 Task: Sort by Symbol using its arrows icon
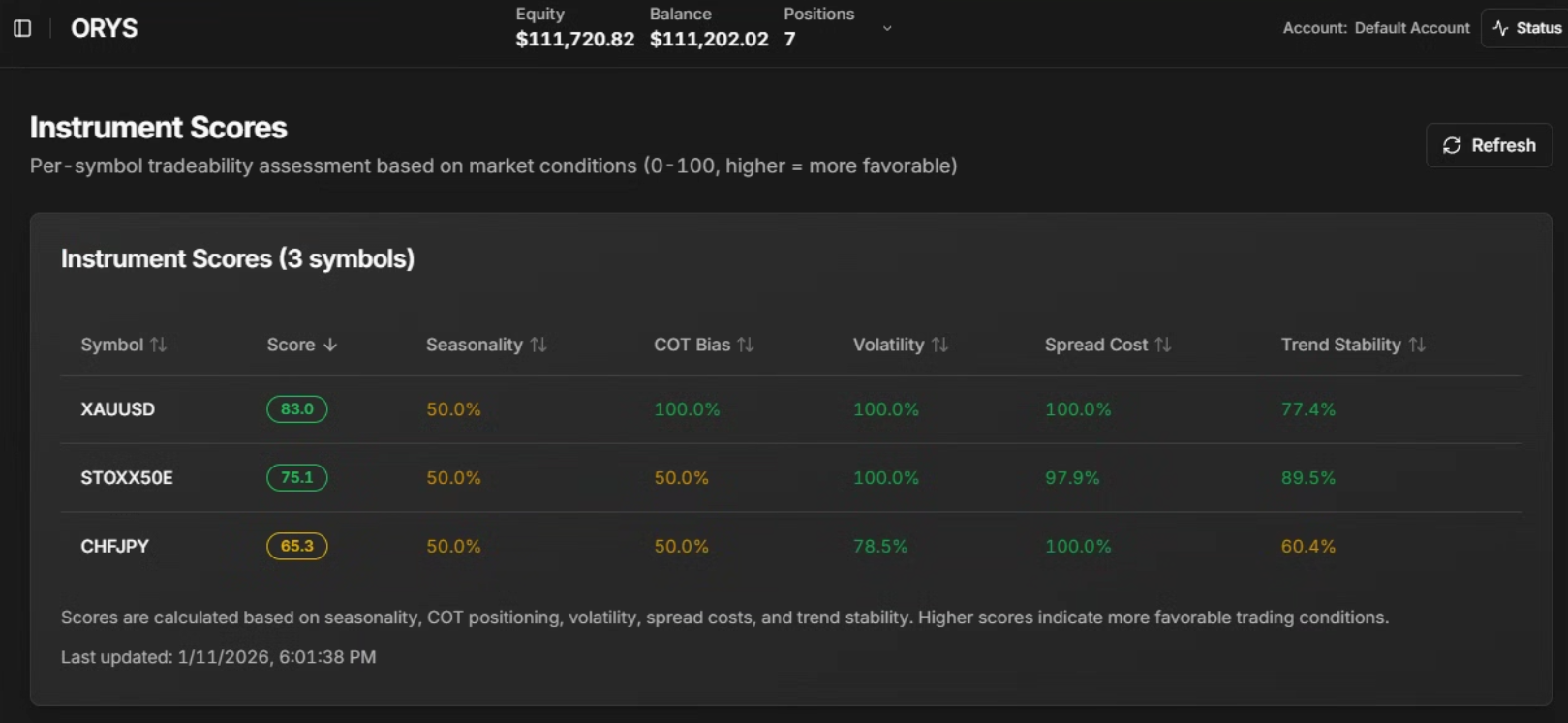(x=159, y=345)
